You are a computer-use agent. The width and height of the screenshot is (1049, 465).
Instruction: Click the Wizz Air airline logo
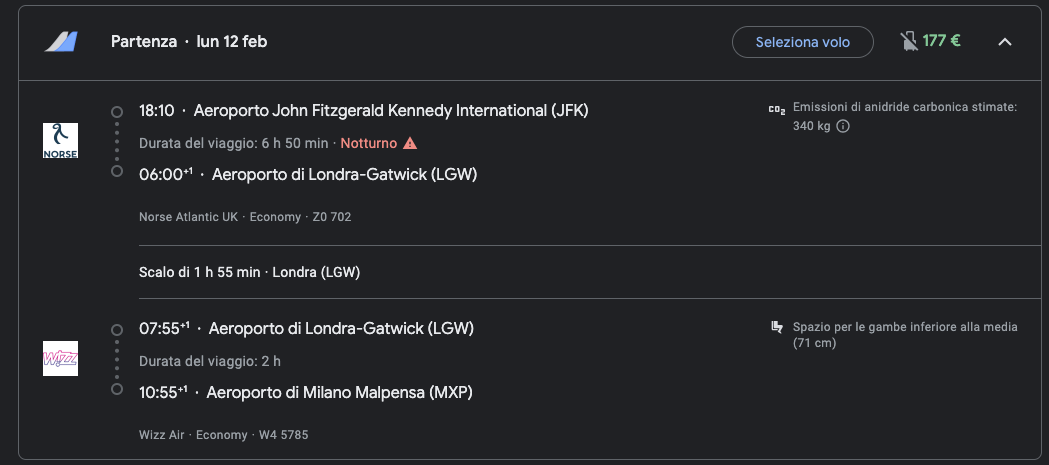point(60,359)
